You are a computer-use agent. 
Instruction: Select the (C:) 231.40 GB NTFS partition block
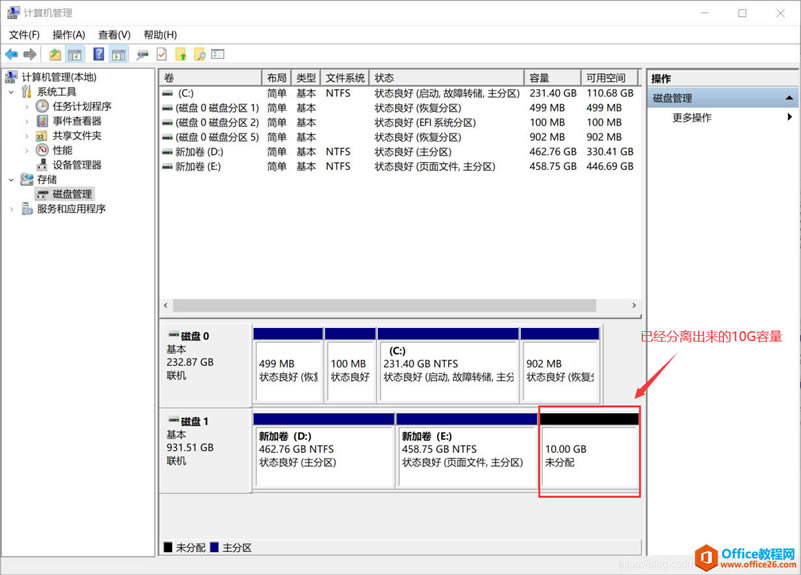(x=448, y=365)
